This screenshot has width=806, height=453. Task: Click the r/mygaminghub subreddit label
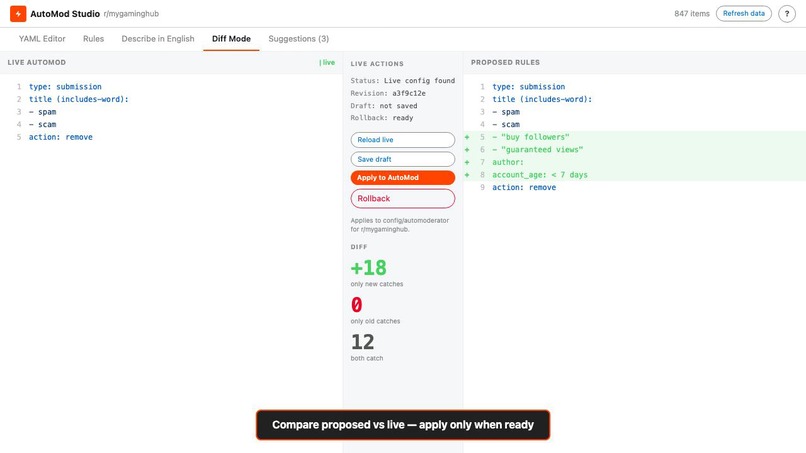131,14
